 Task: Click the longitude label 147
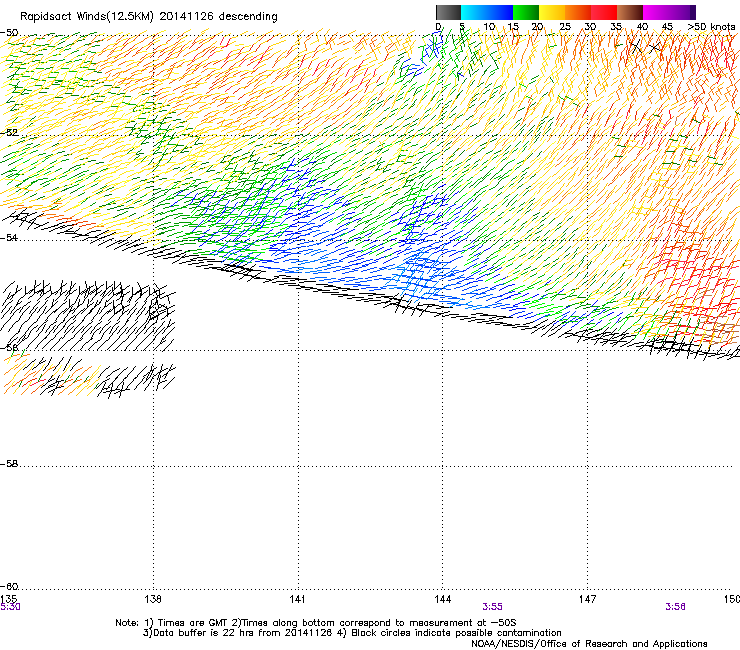pos(587,599)
